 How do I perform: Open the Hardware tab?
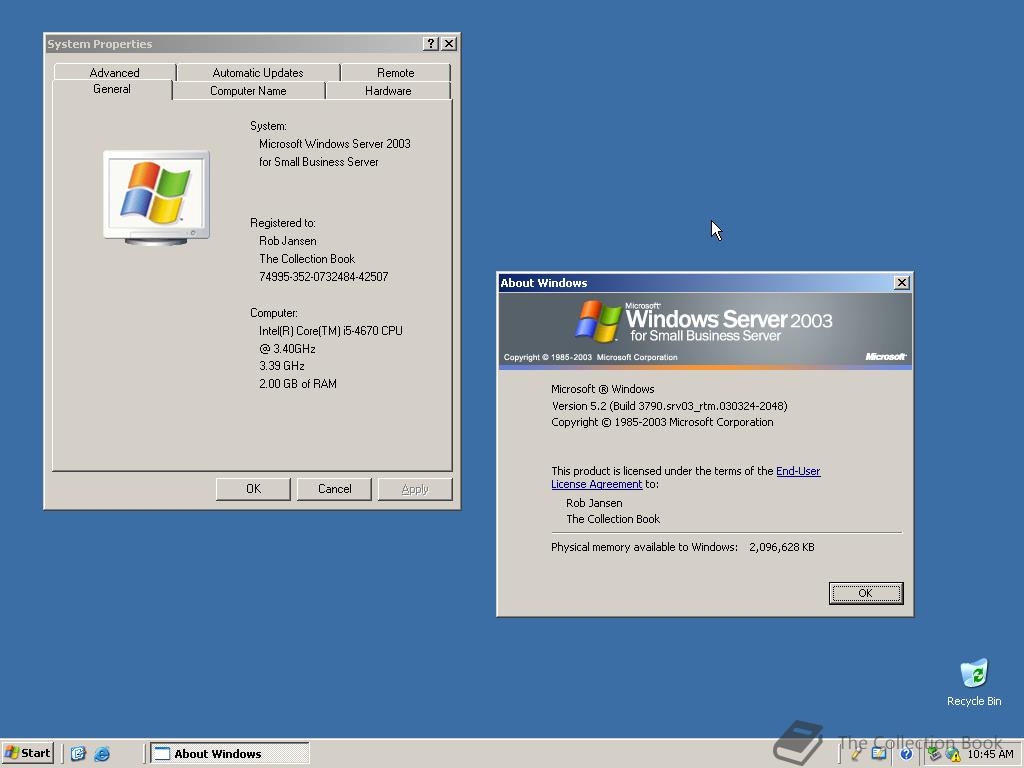tap(388, 91)
